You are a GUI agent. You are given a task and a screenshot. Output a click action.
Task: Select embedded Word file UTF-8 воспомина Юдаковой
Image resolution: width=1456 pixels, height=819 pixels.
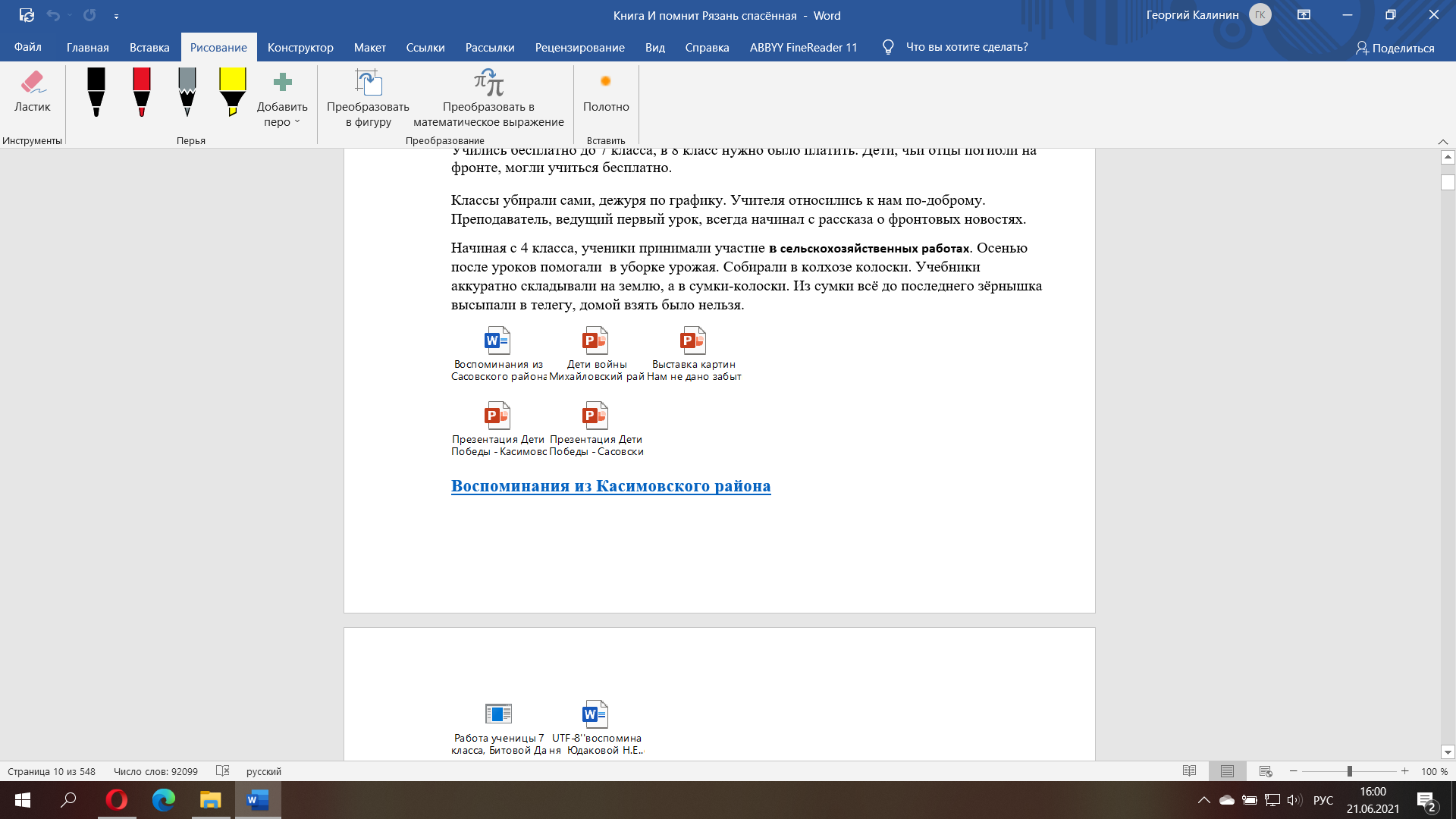pyautogui.click(x=597, y=728)
